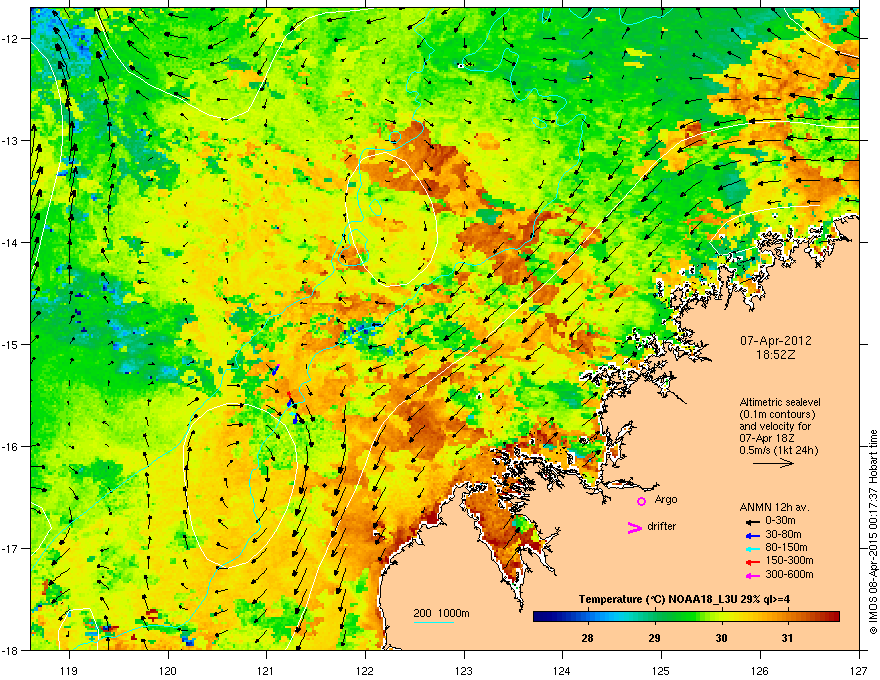
Task: Click the dark red end of temperature colorbar
Action: (x=835, y=617)
